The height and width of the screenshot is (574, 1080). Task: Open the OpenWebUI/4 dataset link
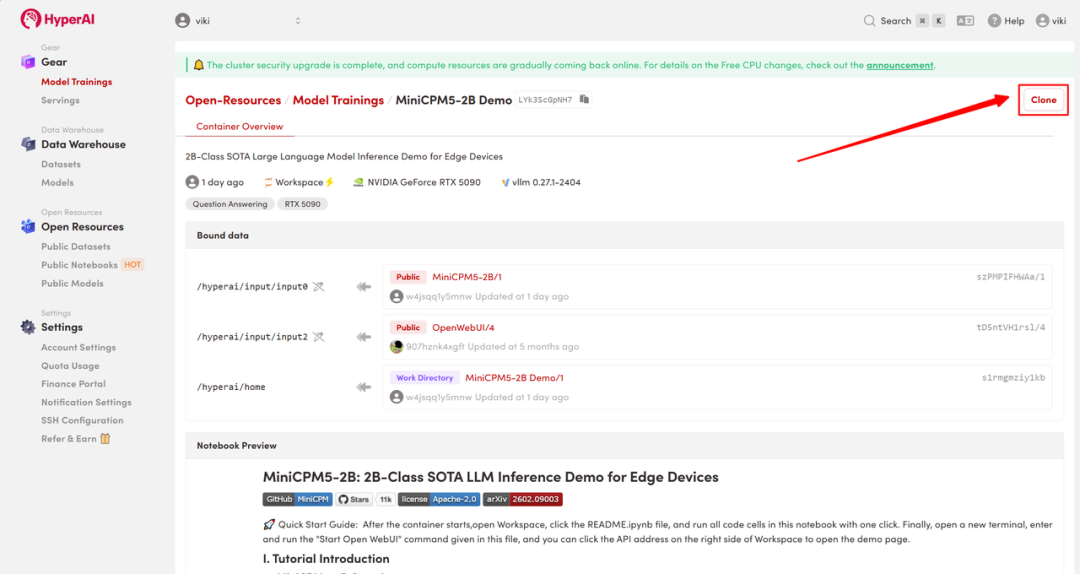(463, 327)
